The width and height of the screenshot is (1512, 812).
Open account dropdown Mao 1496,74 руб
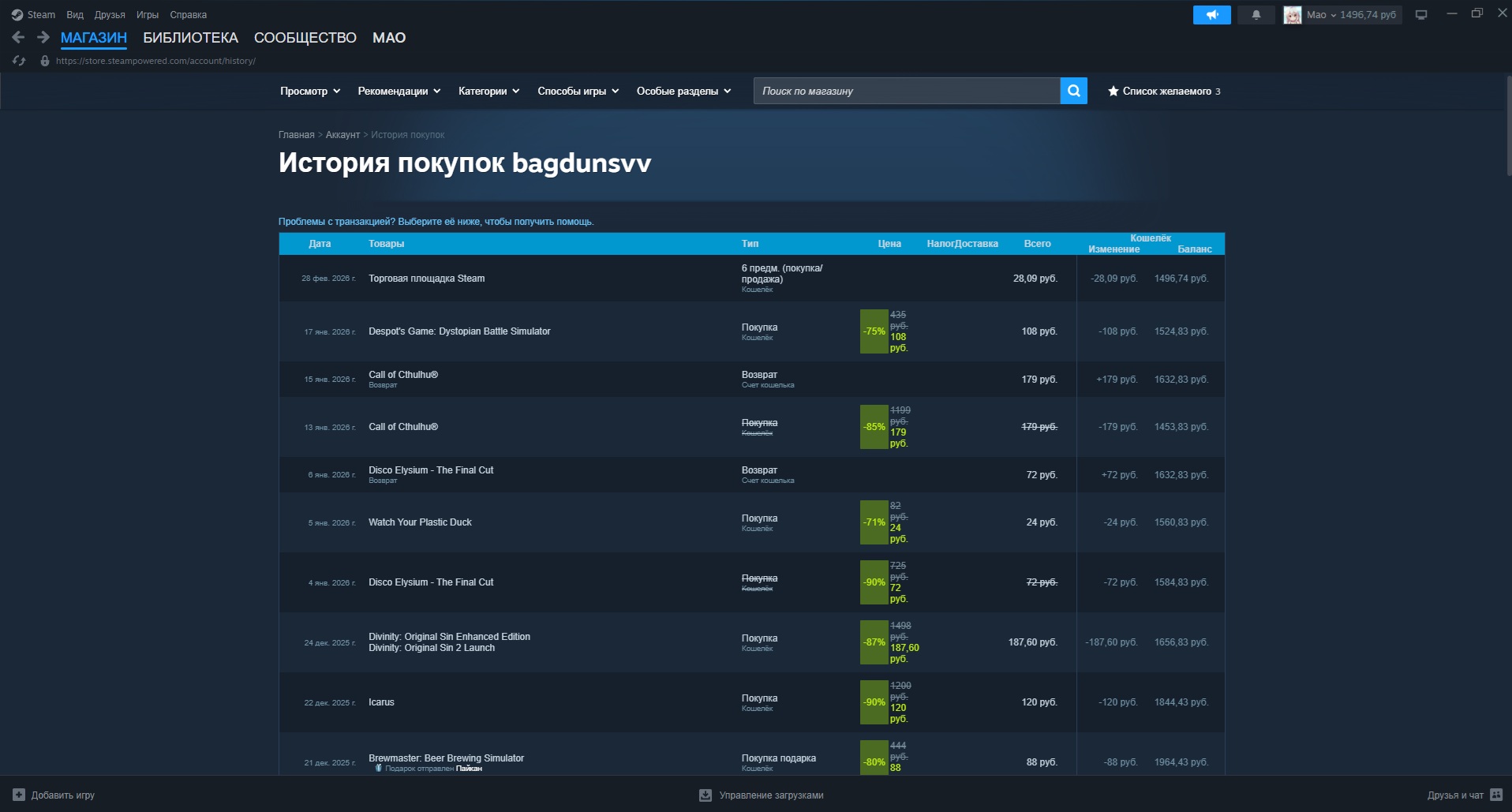click(1351, 15)
